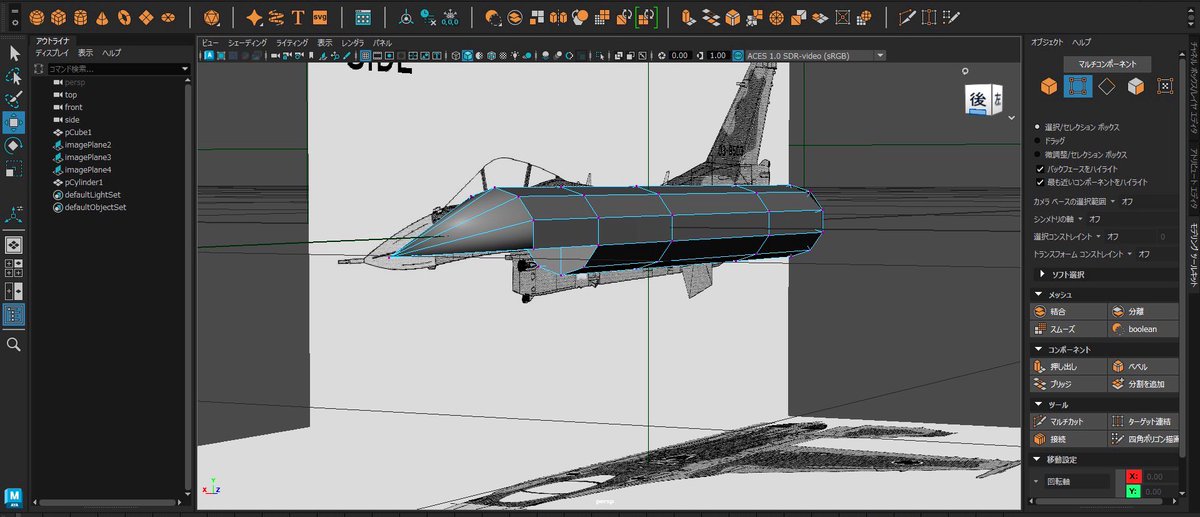The height and width of the screenshot is (517, 1200).
Task: Select the Lasso selection tool
Action: point(14,76)
